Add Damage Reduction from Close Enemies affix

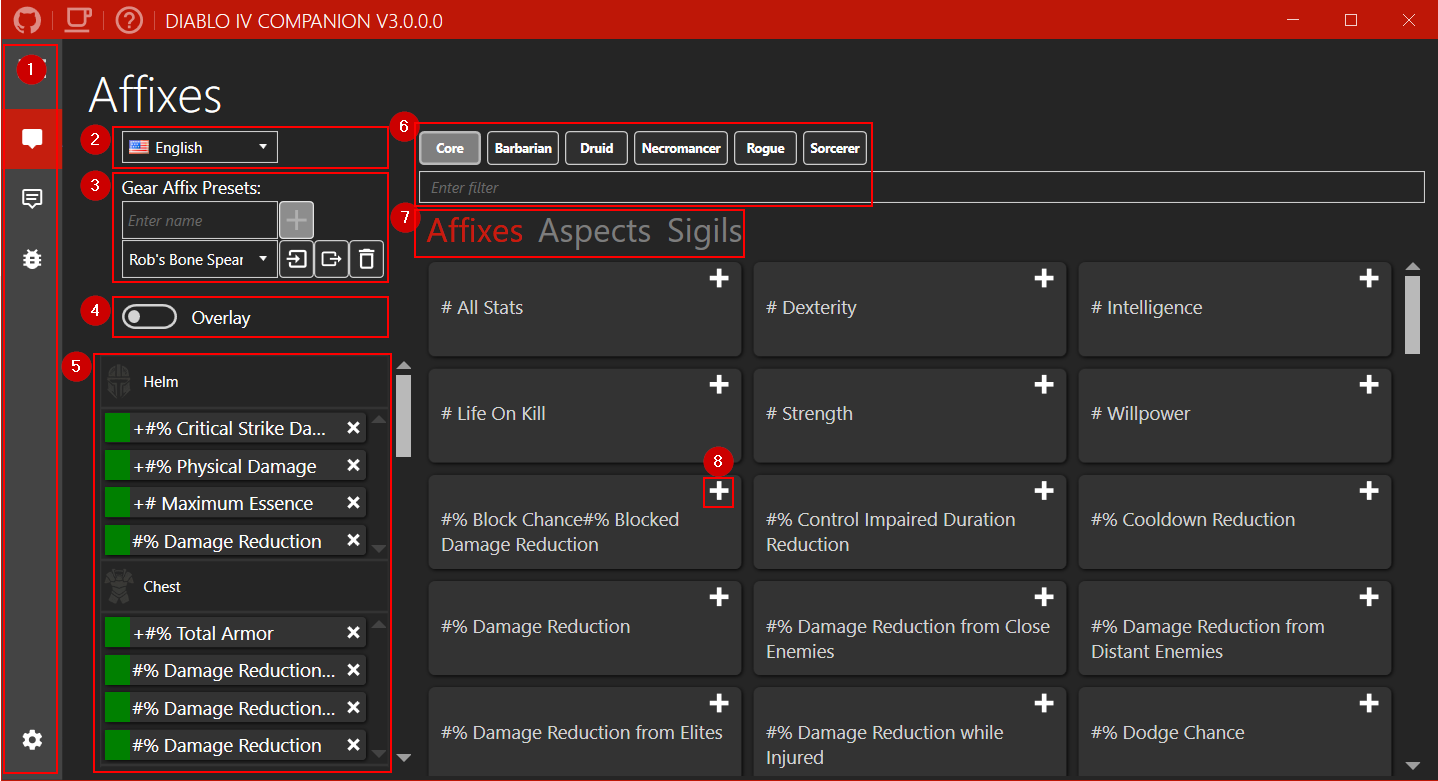(x=1043, y=598)
